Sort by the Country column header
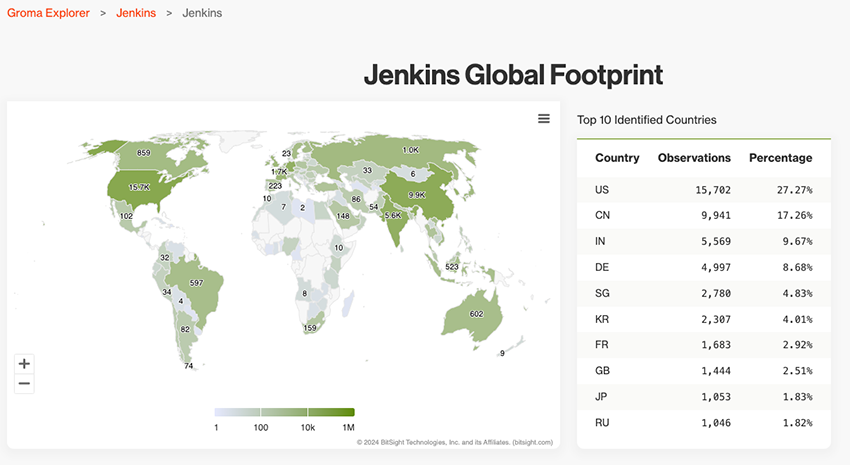Viewport: 850px width, 465px height. (617, 158)
